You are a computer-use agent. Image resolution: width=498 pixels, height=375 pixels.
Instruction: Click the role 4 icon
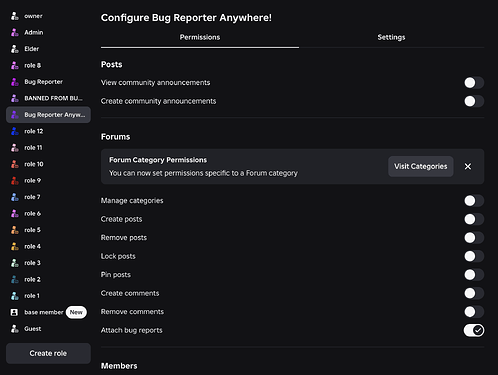(15, 246)
